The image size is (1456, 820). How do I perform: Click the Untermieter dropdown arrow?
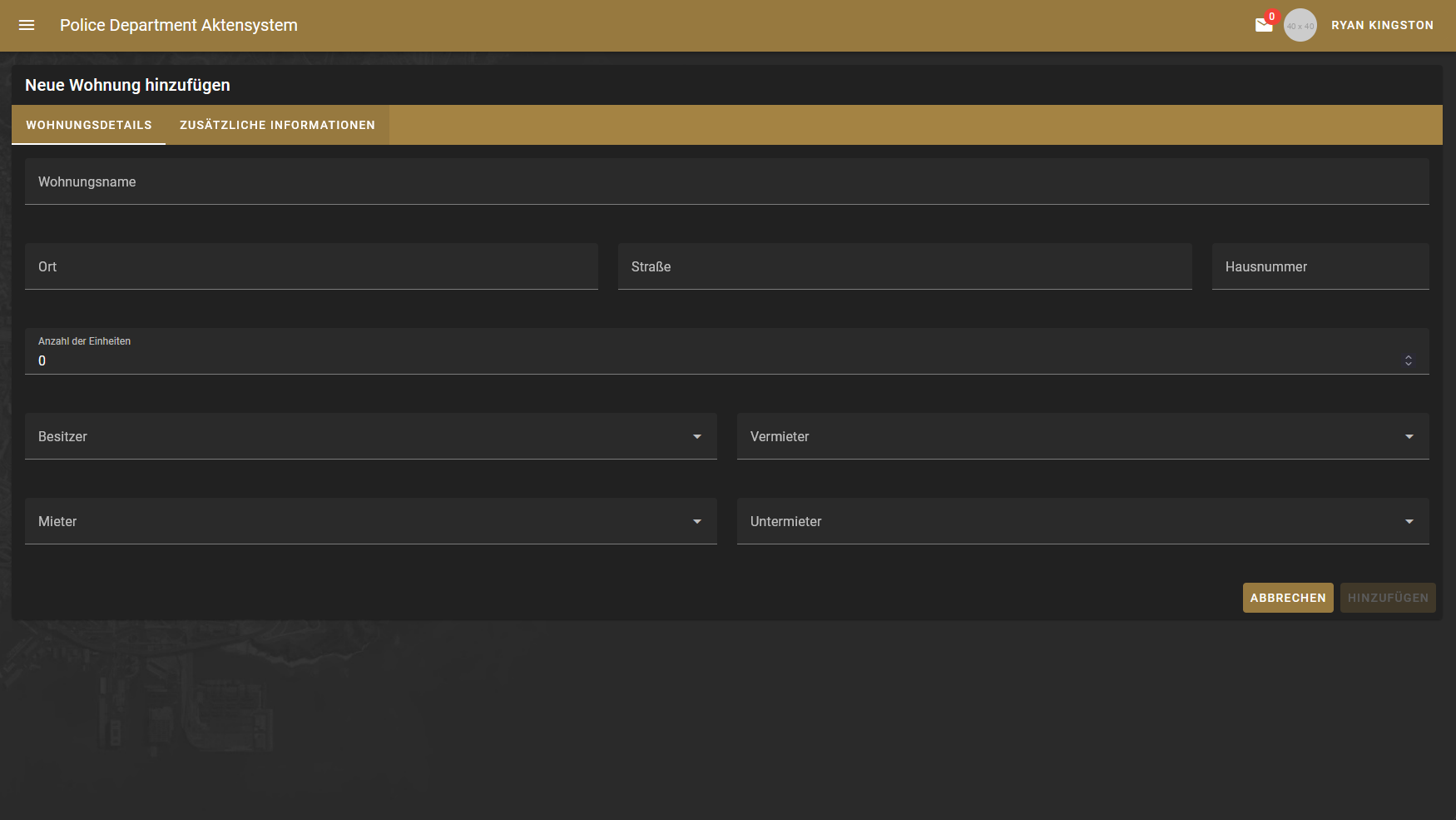[1409, 521]
